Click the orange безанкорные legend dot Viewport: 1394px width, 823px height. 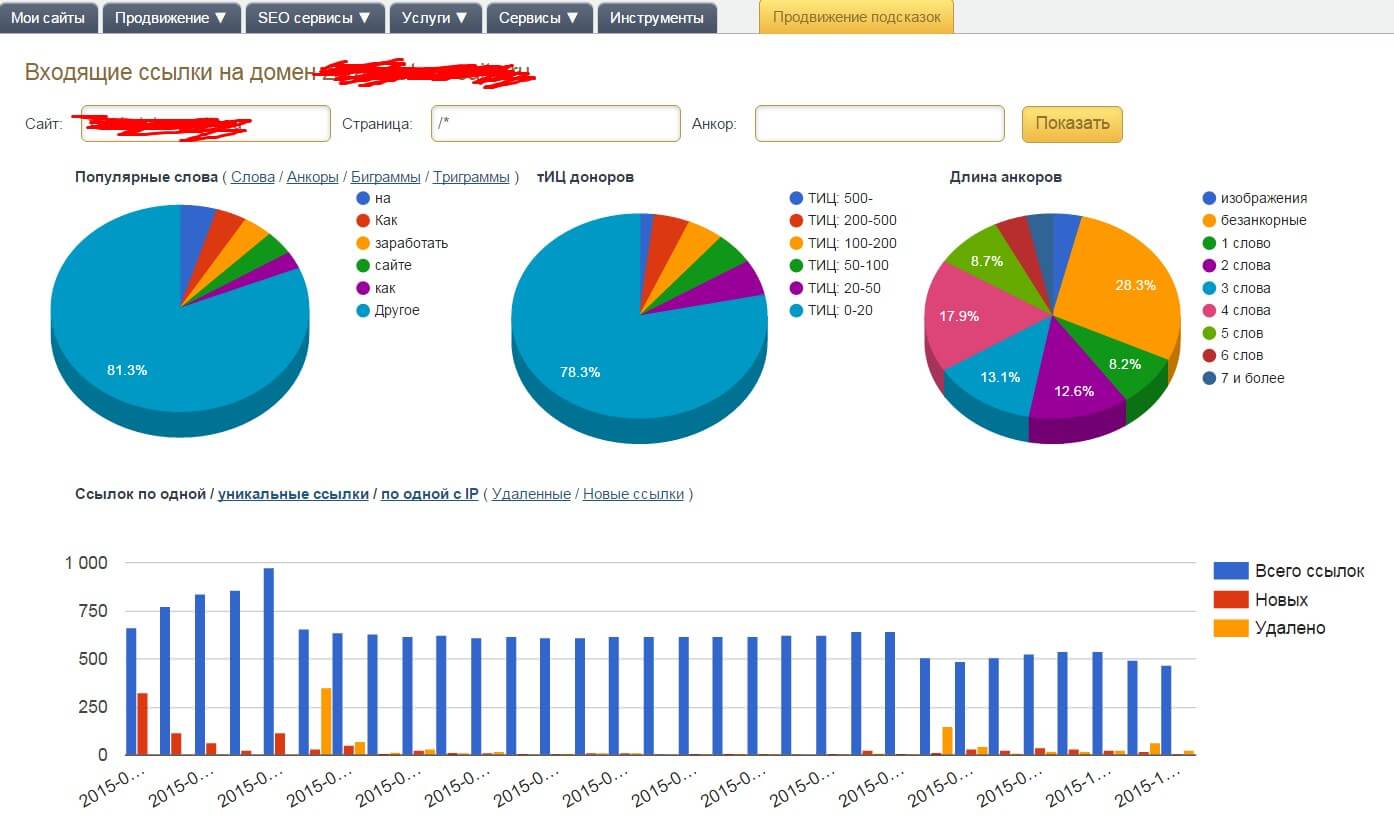pos(1210,221)
